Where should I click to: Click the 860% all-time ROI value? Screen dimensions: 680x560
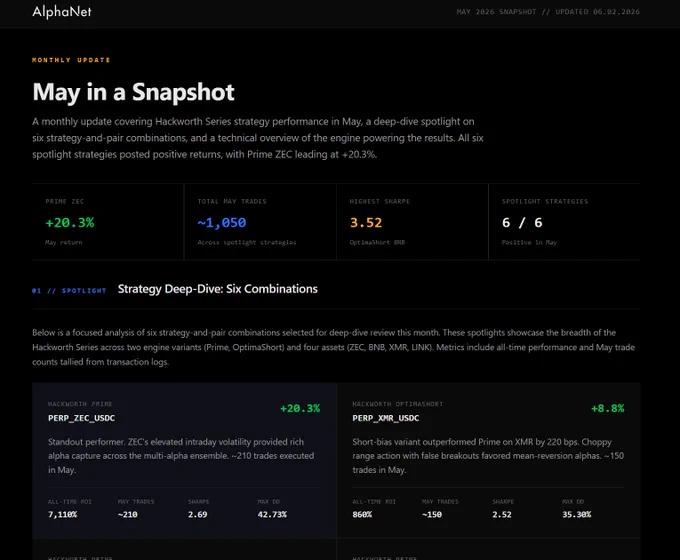(362, 514)
